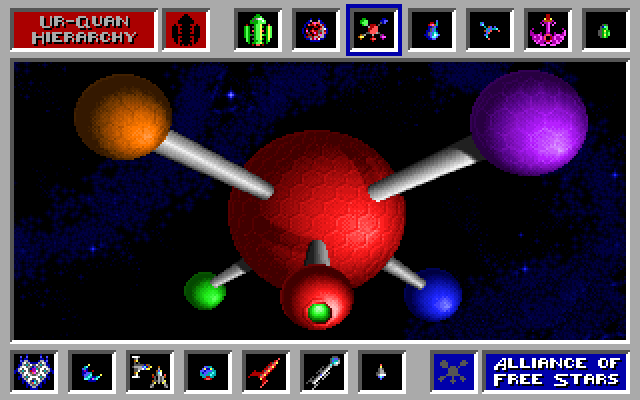
Task: Select the green Ur-Quan Dreadnought ship icon
Action: 258,30
